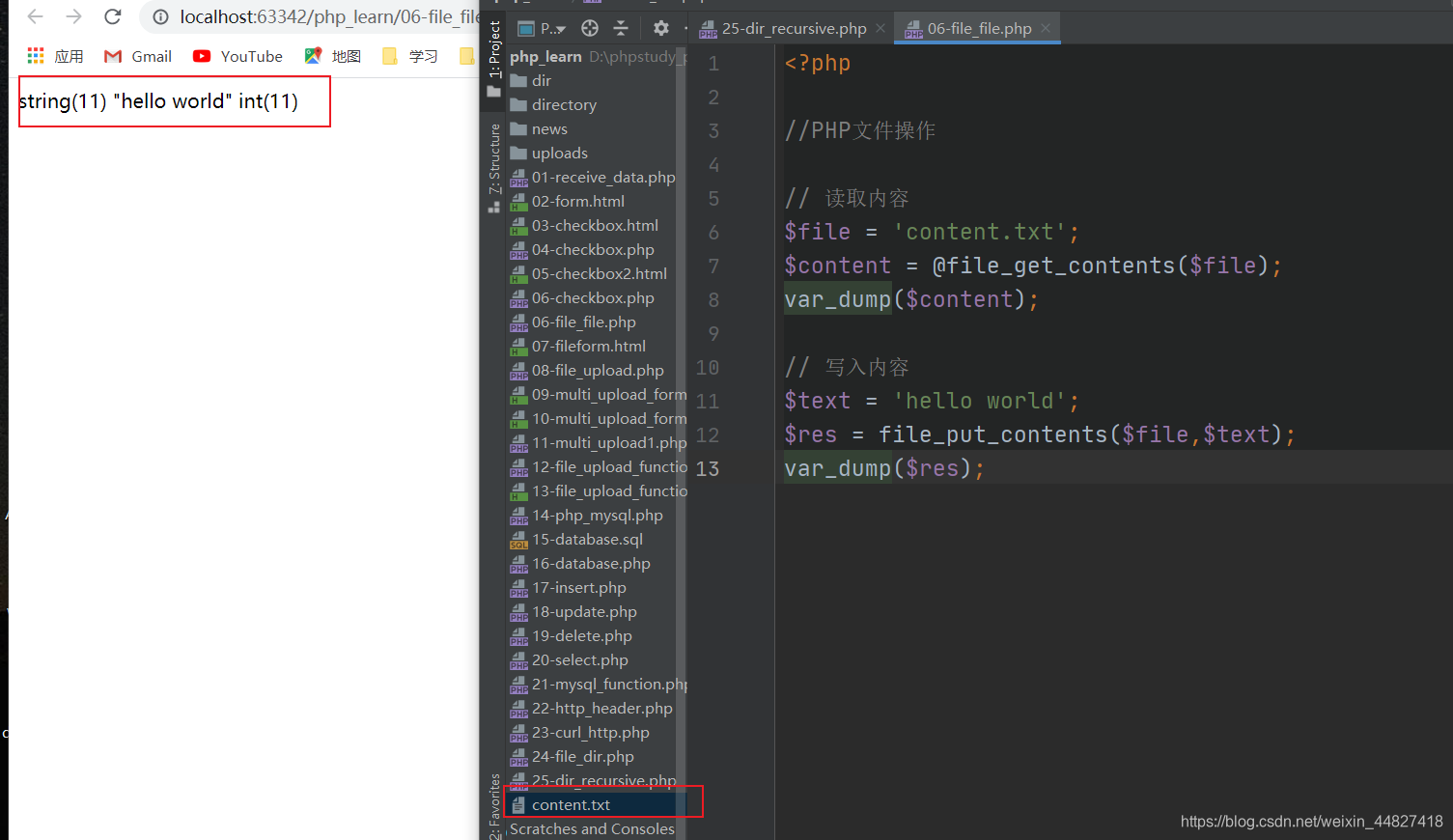Click the Gmail envelope icon
This screenshot has width=1453, height=840.
point(113,56)
